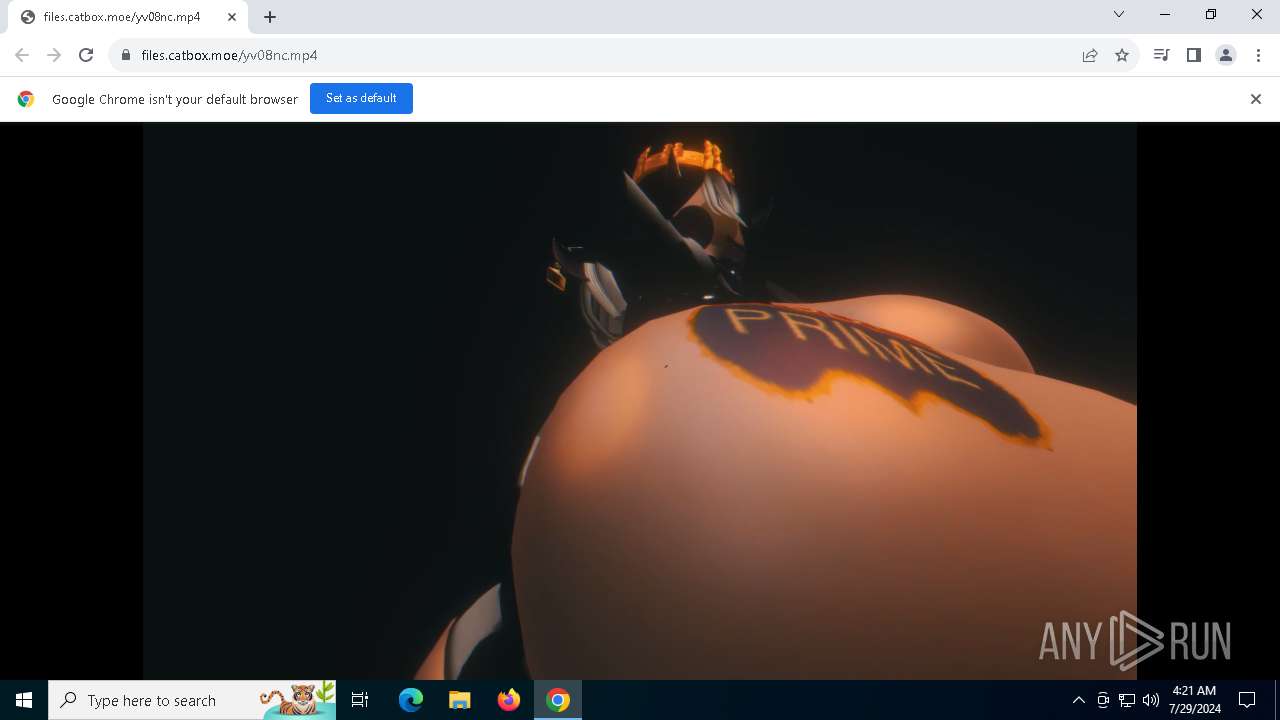Open the tab search chevron
Image resolution: width=1280 pixels, height=720 pixels.
tap(1119, 15)
